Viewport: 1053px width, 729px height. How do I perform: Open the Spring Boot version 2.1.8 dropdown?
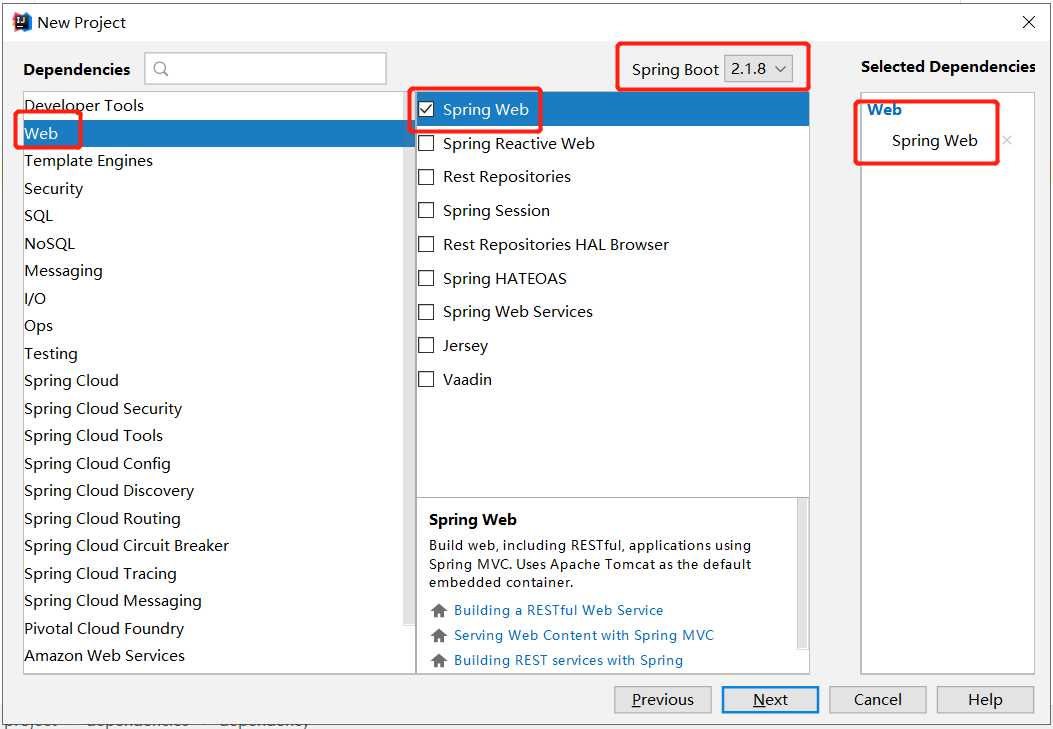pos(758,68)
